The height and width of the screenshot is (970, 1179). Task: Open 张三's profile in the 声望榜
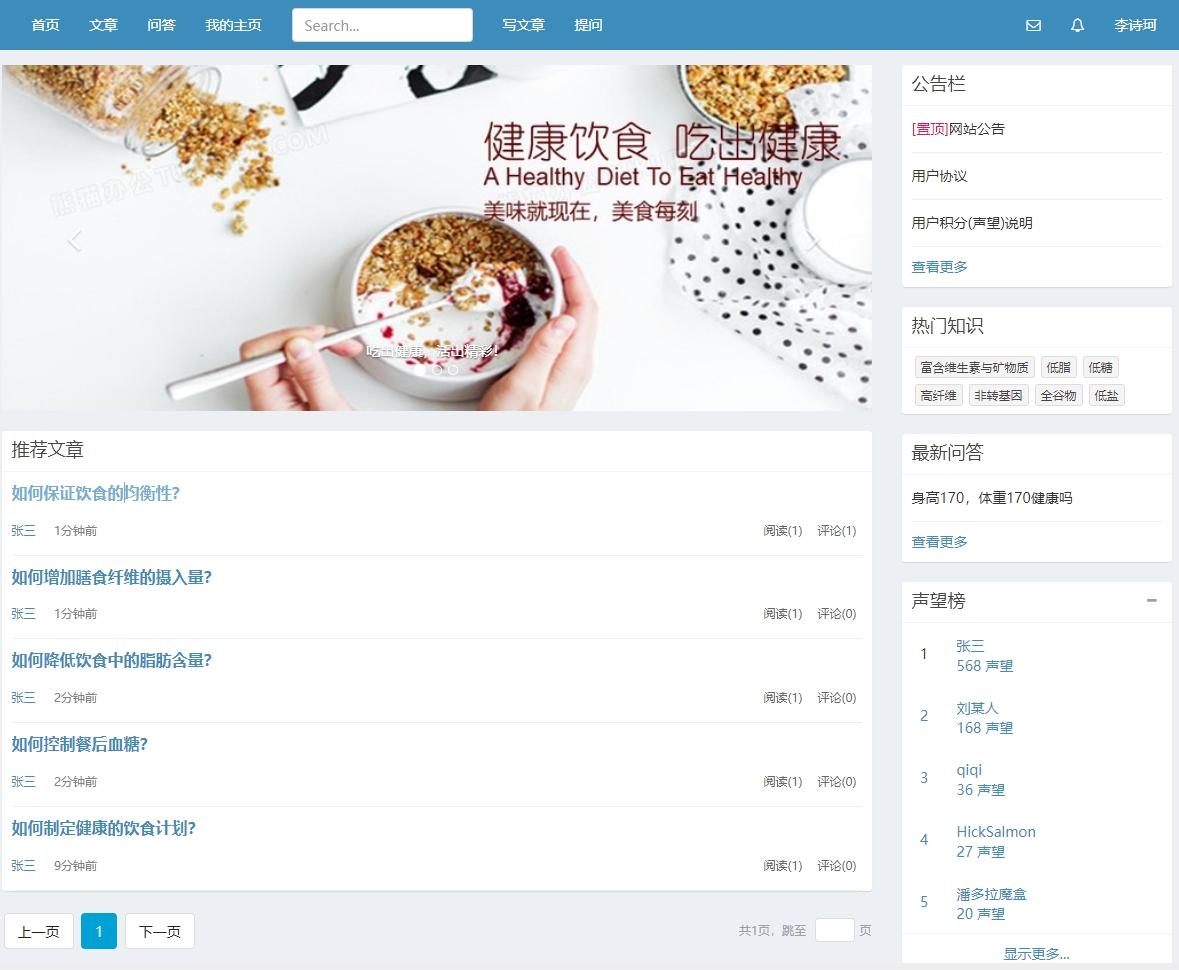[970, 646]
